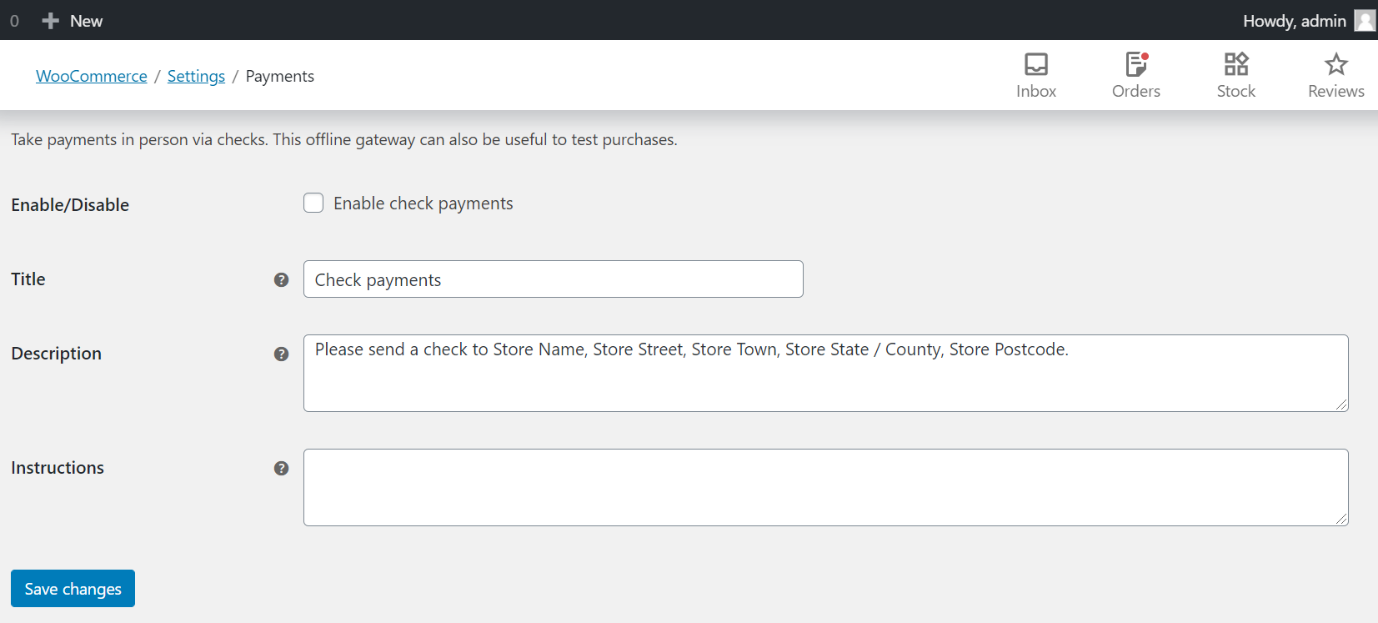
Task: Open the Howdy, admin account menu
Action: click(1309, 21)
